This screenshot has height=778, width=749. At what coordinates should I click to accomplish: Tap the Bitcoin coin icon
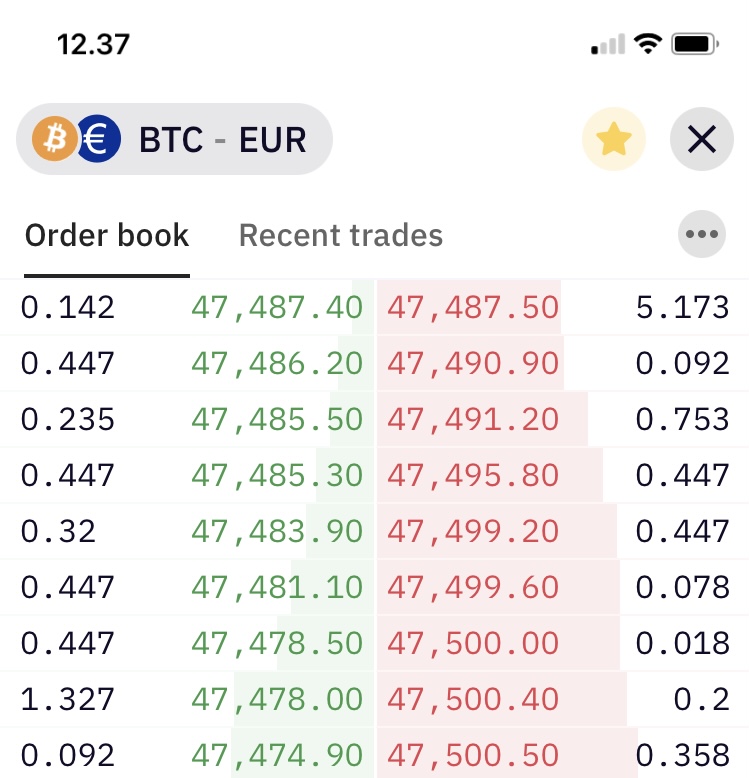pos(55,139)
